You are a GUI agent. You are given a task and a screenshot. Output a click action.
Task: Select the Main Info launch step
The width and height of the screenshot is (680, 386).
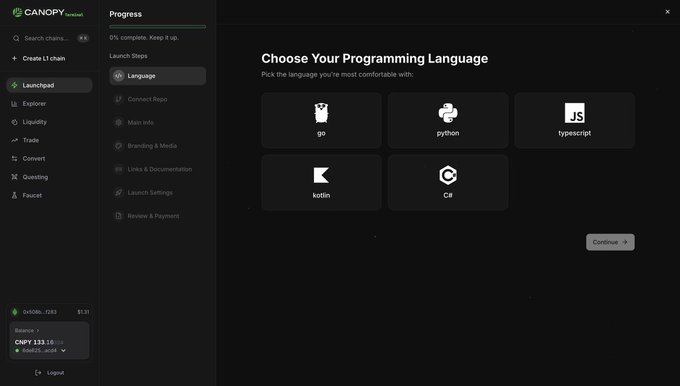pyautogui.click(x=157, y=123)
